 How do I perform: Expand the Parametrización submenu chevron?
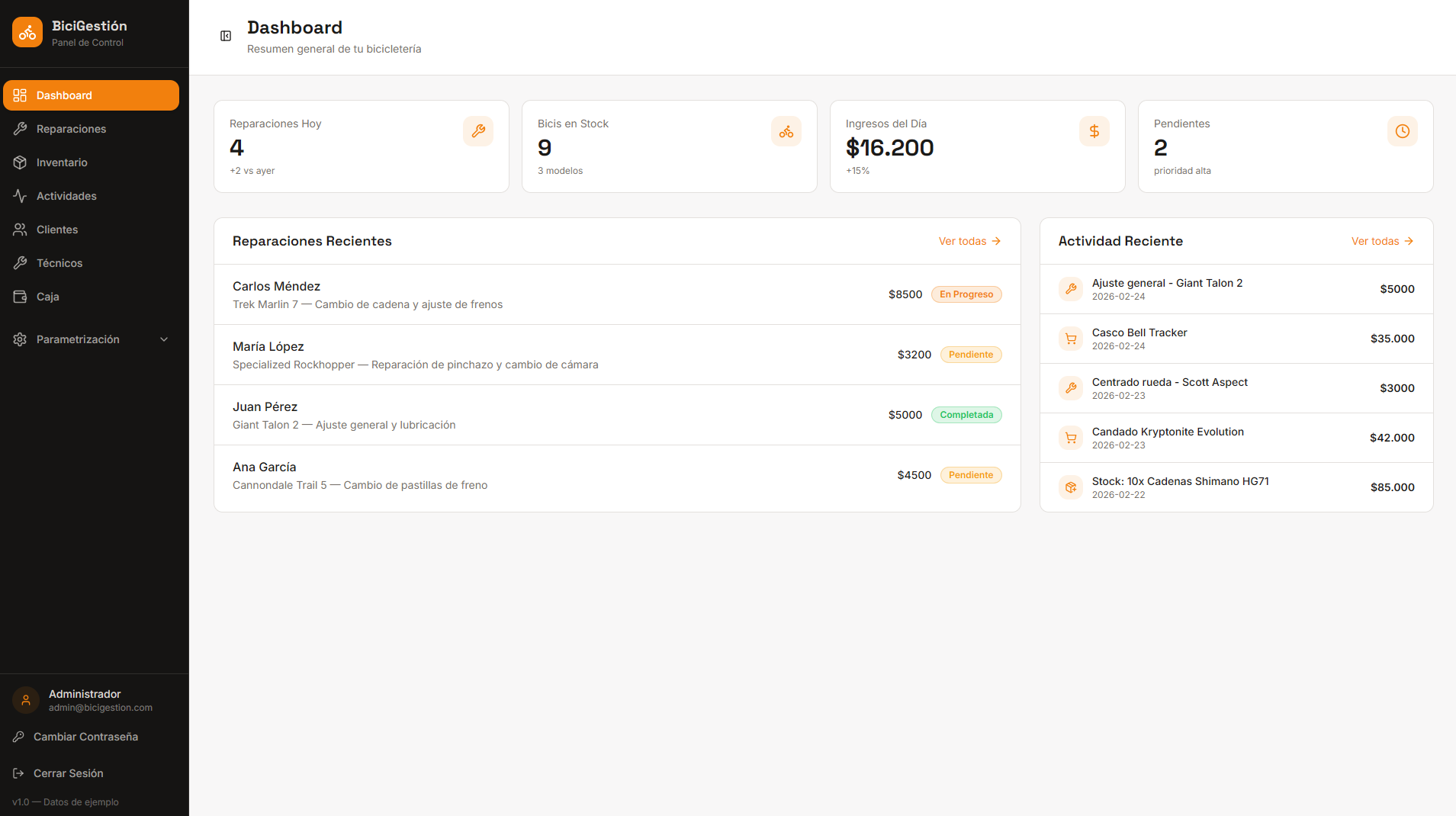click(x=164, y=339)
